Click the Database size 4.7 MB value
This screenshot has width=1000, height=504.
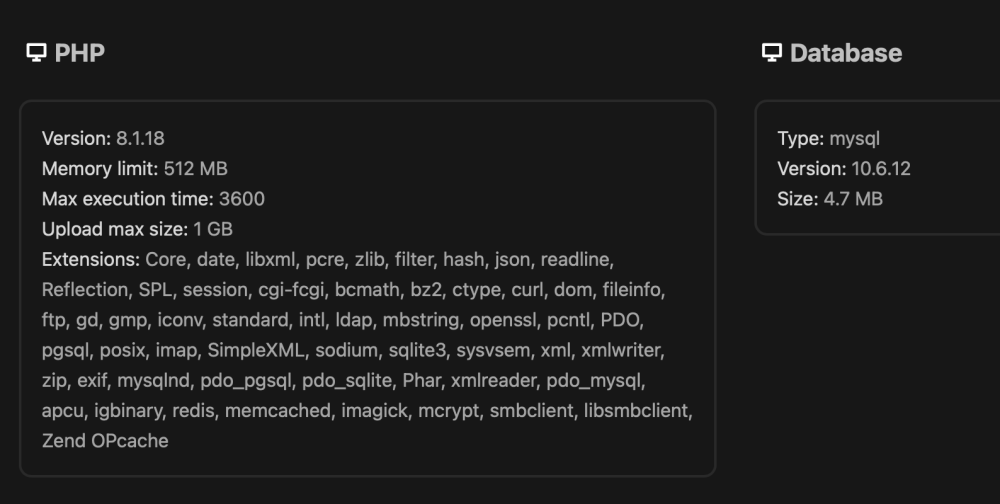click(853, 199)
